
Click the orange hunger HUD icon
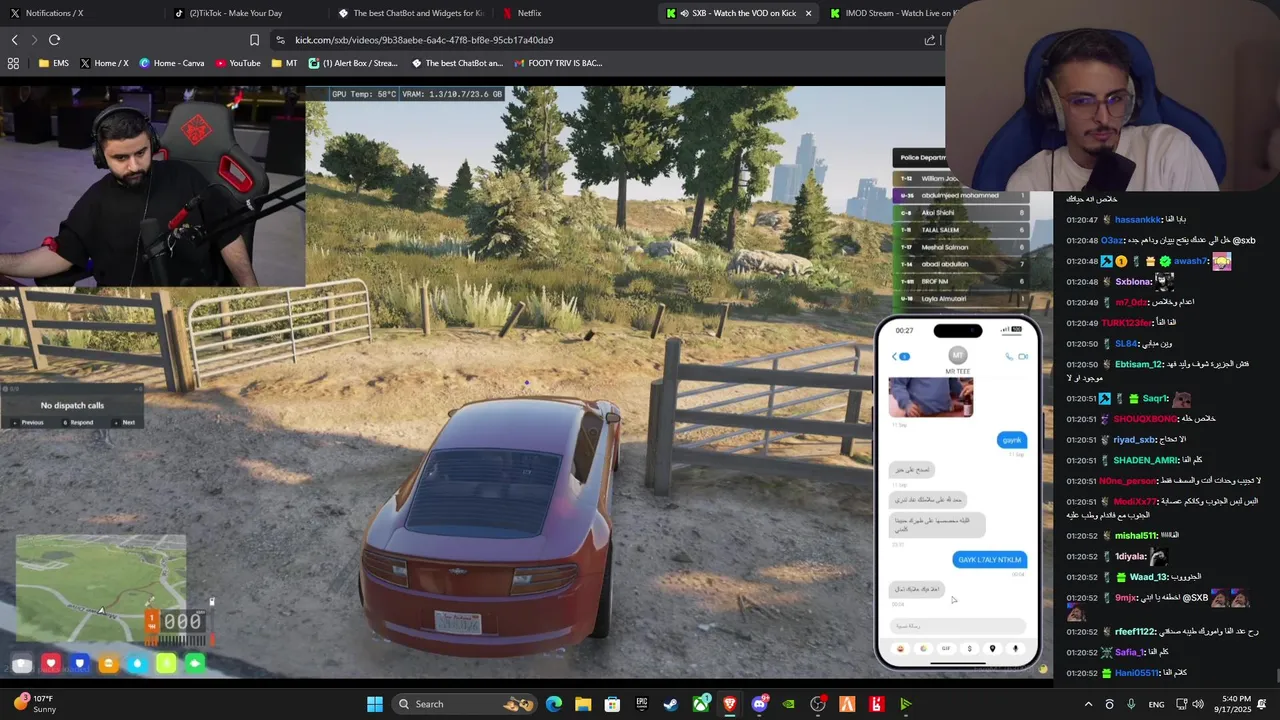(108, 663)
